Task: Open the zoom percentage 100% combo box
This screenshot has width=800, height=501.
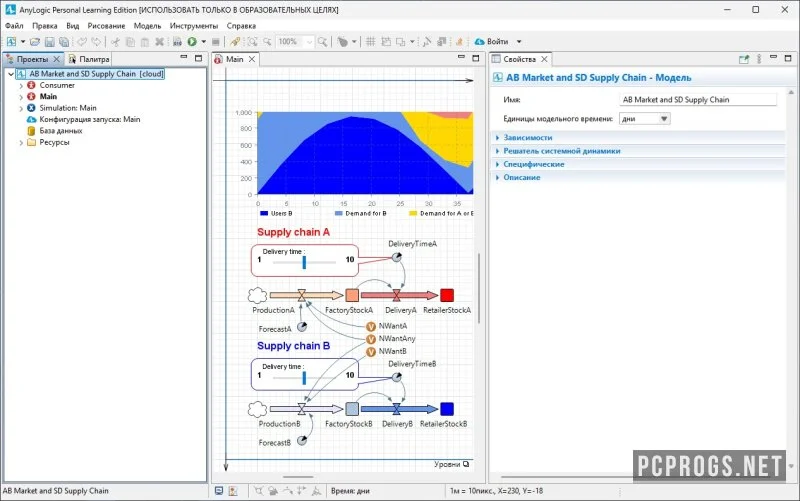Action: 295,41
